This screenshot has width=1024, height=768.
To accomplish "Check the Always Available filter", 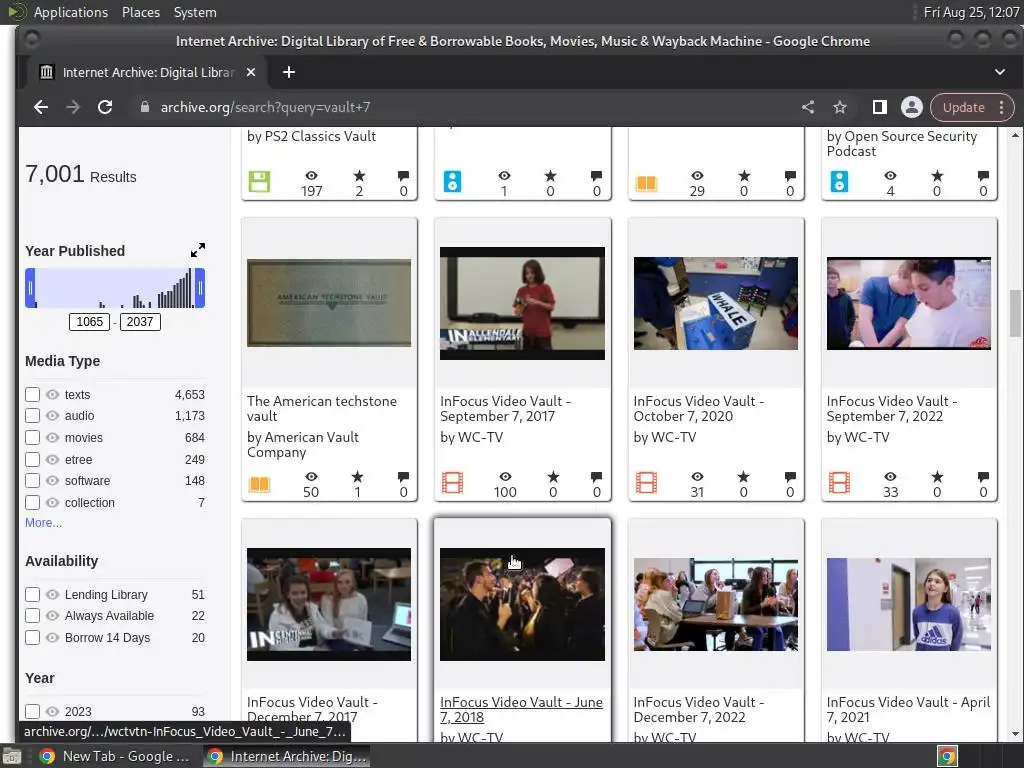I will coord(33,616).
